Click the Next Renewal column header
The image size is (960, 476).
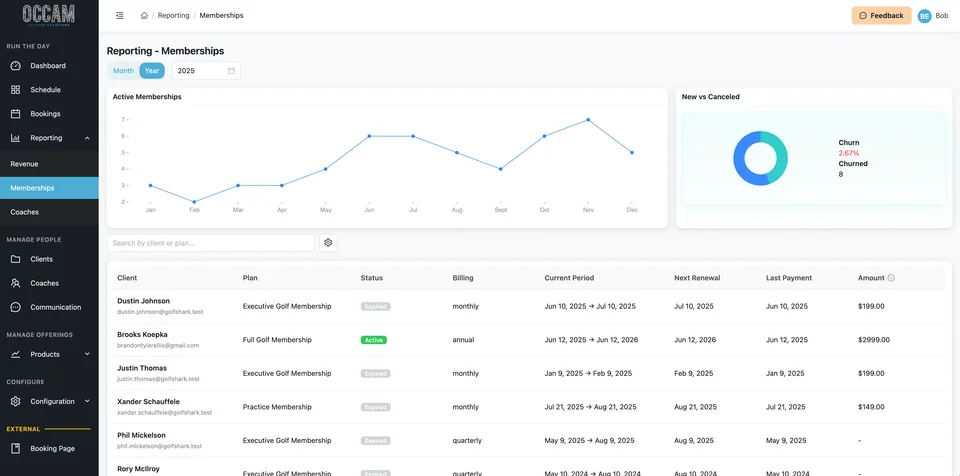coord(697,278)
